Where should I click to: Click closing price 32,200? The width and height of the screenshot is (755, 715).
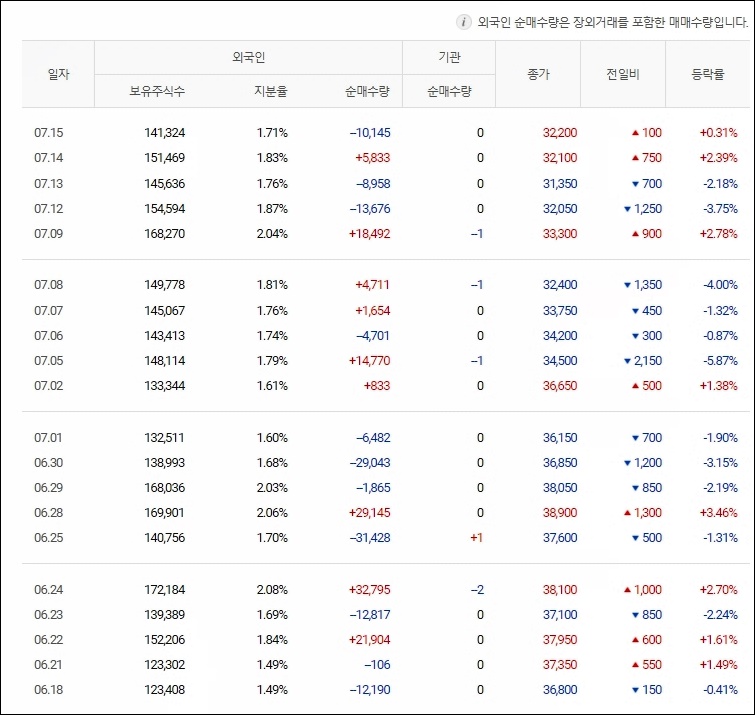tap(560, 133)
